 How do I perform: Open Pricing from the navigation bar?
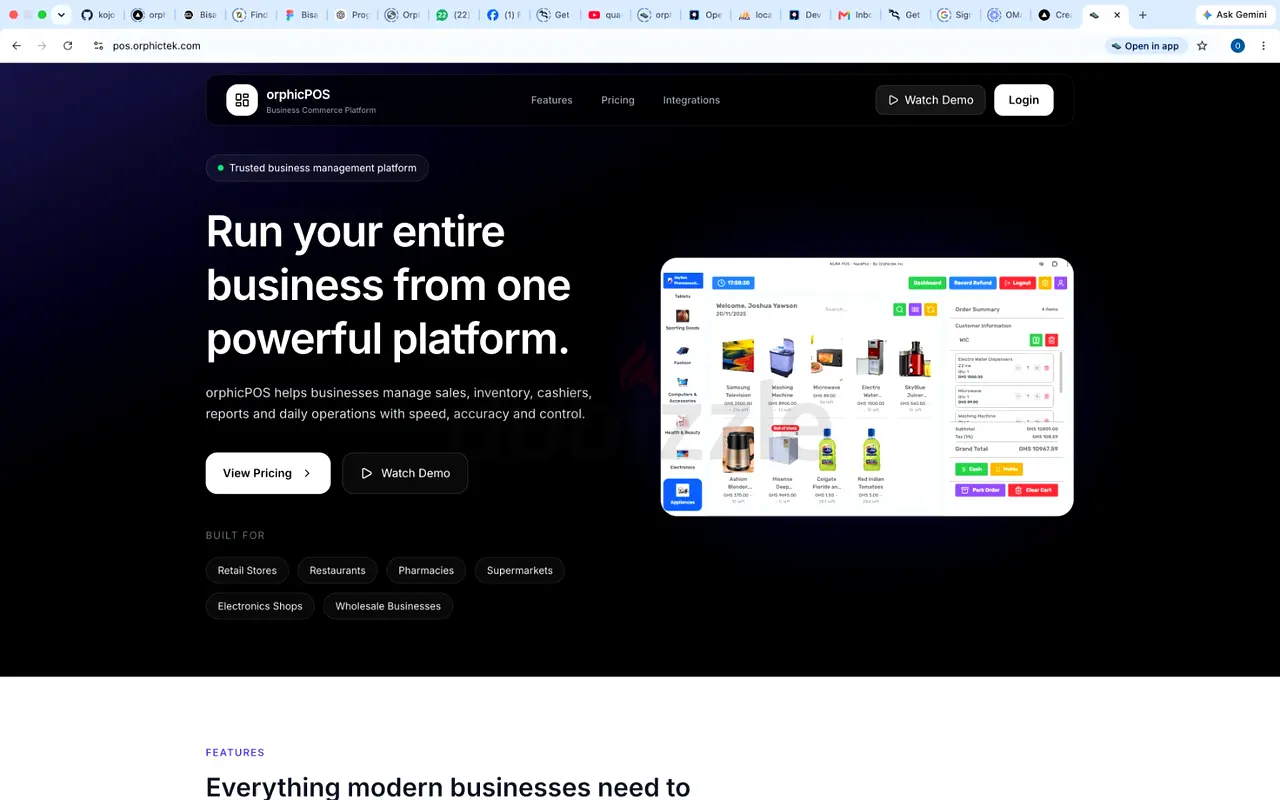coord(618,100)
